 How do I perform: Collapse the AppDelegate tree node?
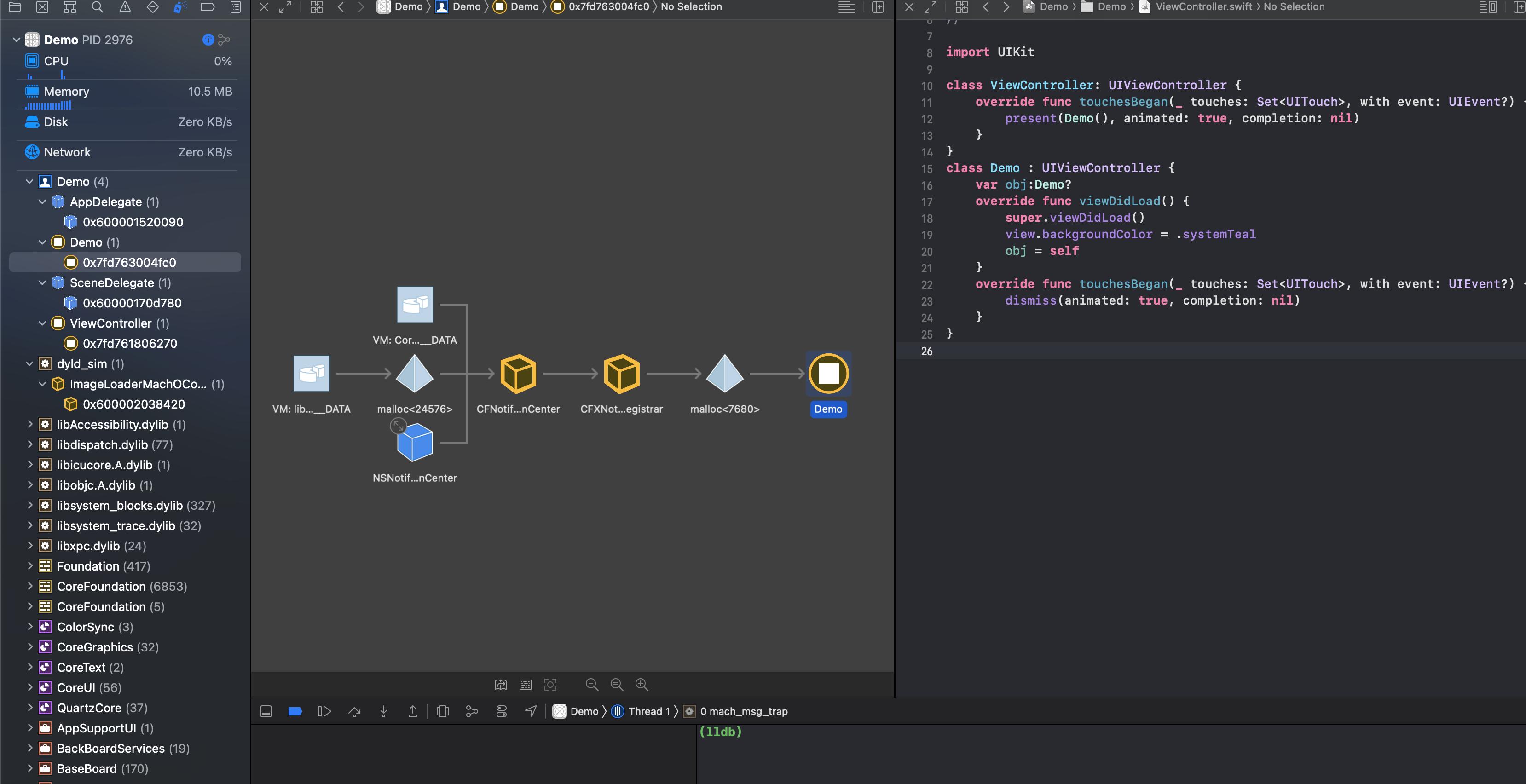click(x=43, y=202)
